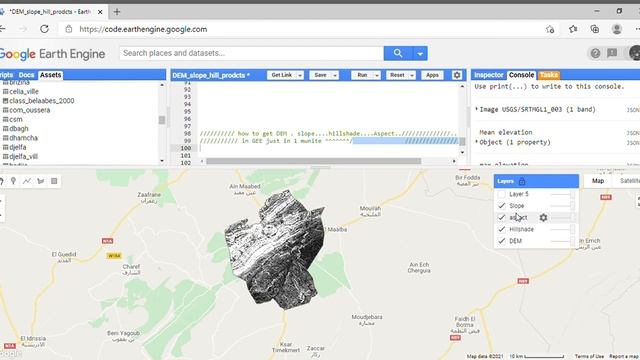Image resolution: width=640 pixels, height=360 pixels.
Task: Open a new browser tab
Action: pyautogui.click(x=117, y=12)
